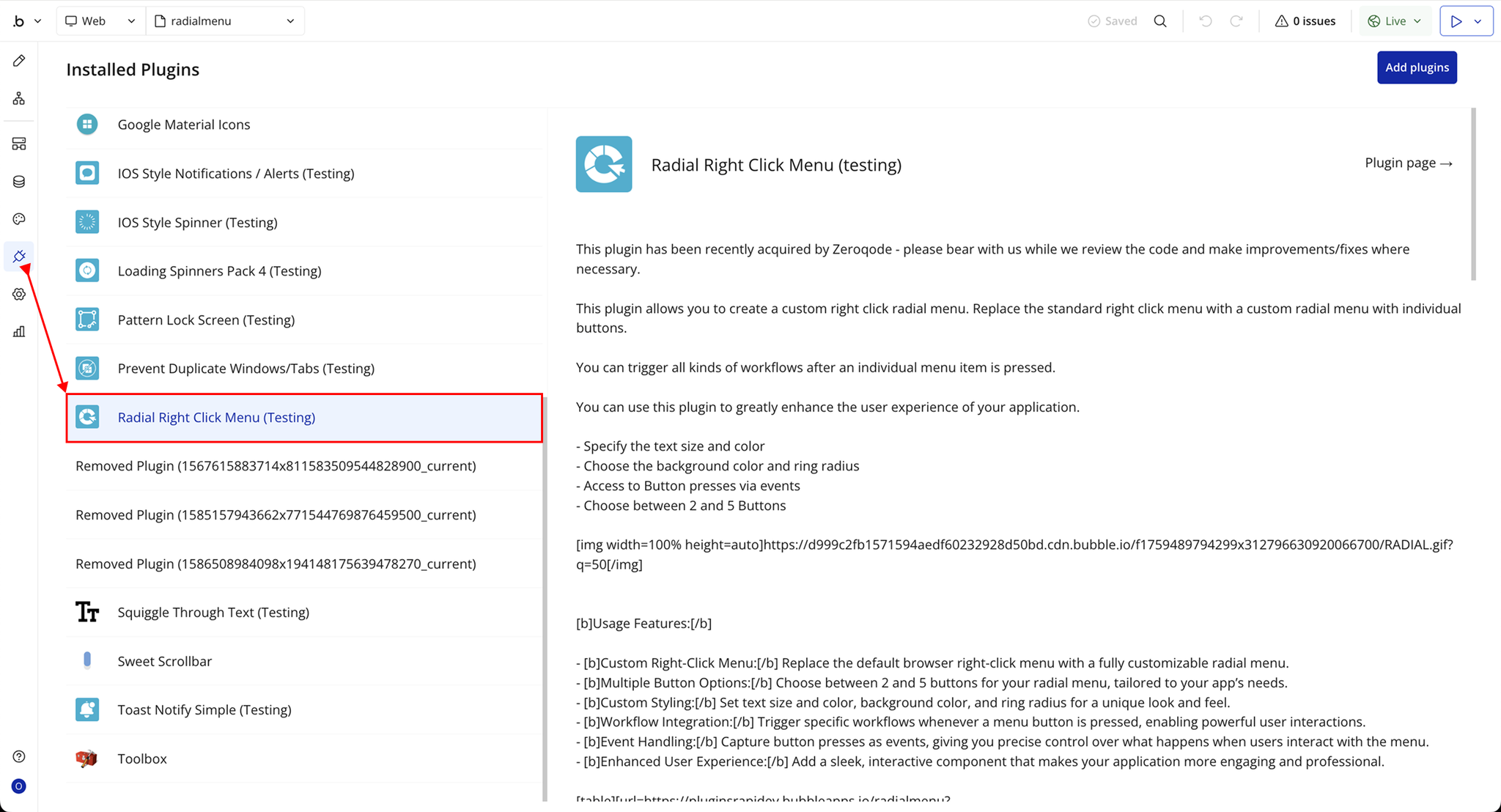This screenshot has width=1501, height=812.
Task: Click the 0 issues indicator
Action: 1305,21
